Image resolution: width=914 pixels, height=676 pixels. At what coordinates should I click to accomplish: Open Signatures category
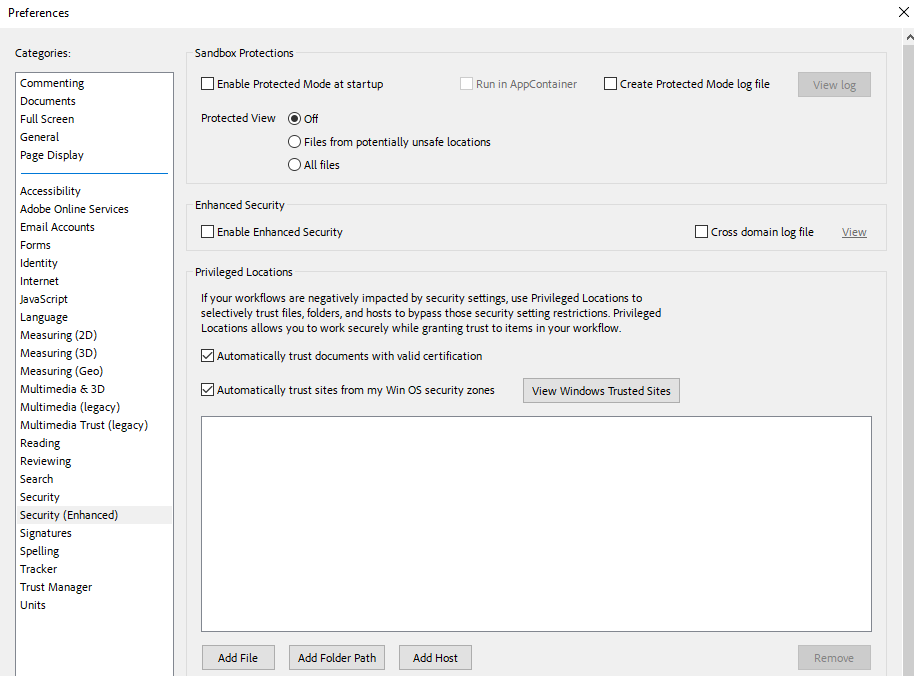(94, 533)
